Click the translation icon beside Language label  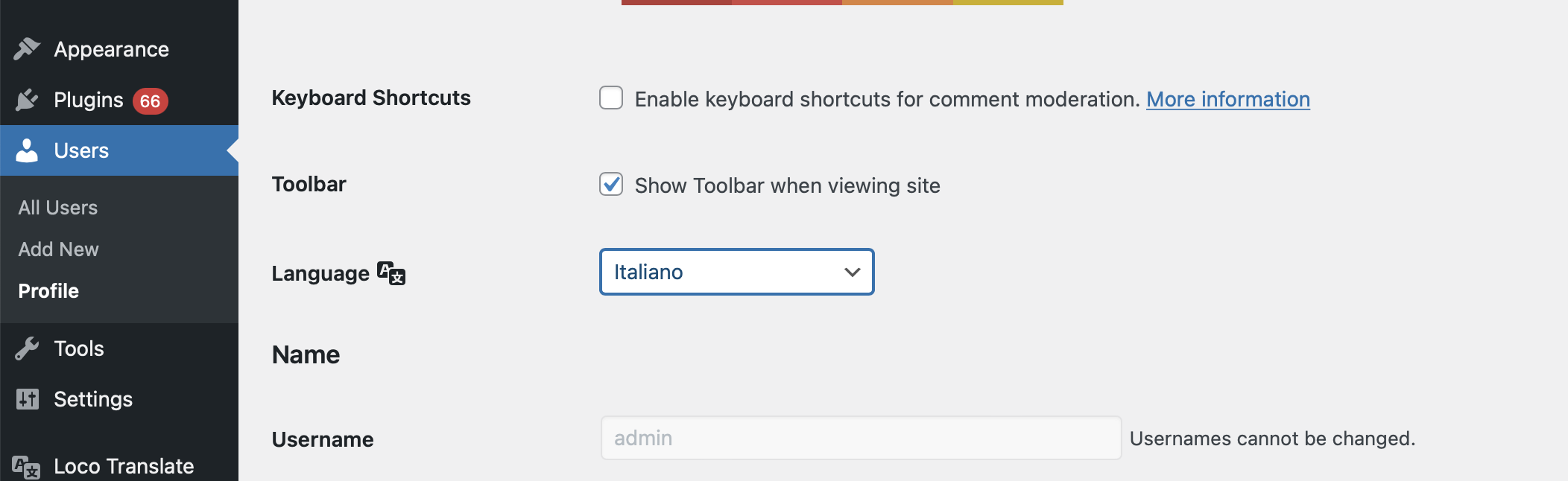391,273
